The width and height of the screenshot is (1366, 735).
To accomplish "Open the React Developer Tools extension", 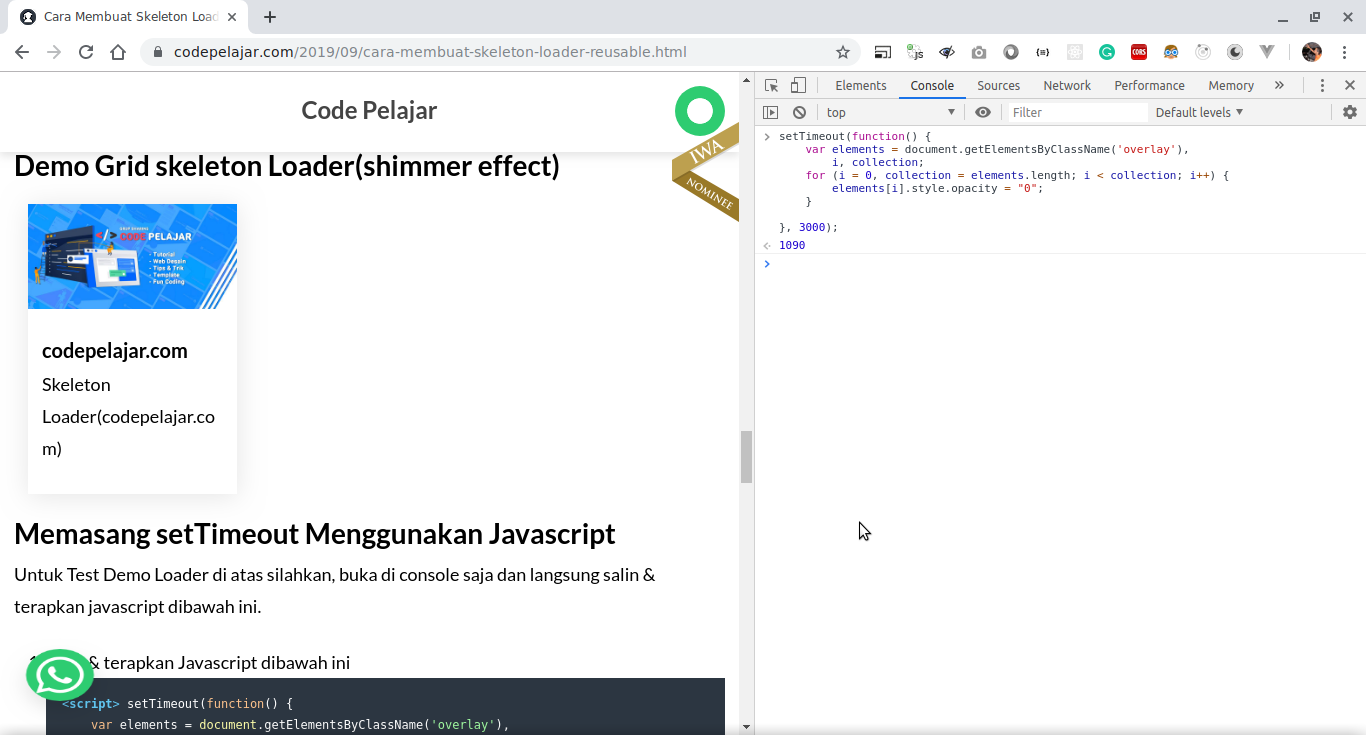I will [x=1075, y=52].
